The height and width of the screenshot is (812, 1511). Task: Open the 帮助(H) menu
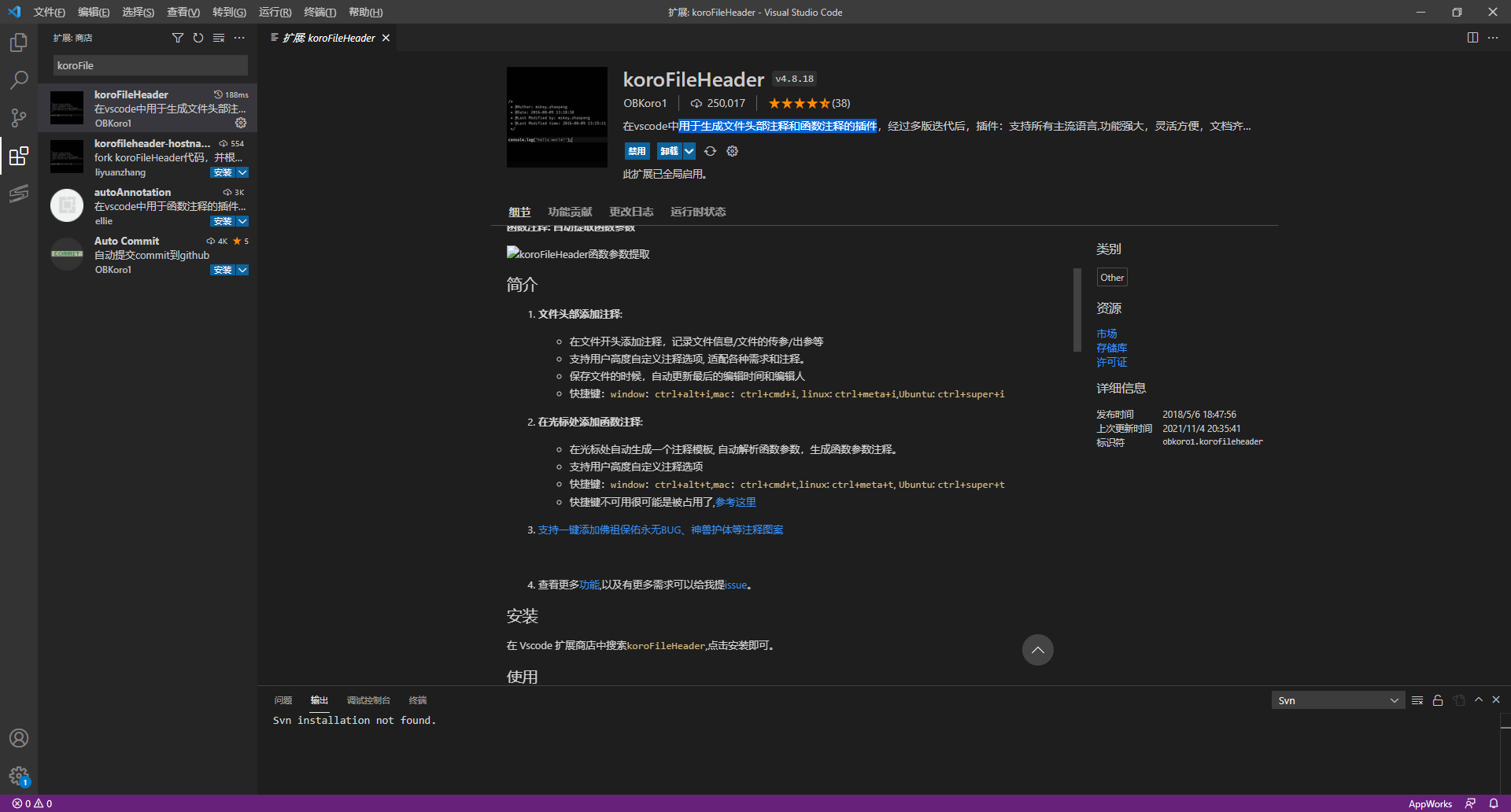click(365, 12)
